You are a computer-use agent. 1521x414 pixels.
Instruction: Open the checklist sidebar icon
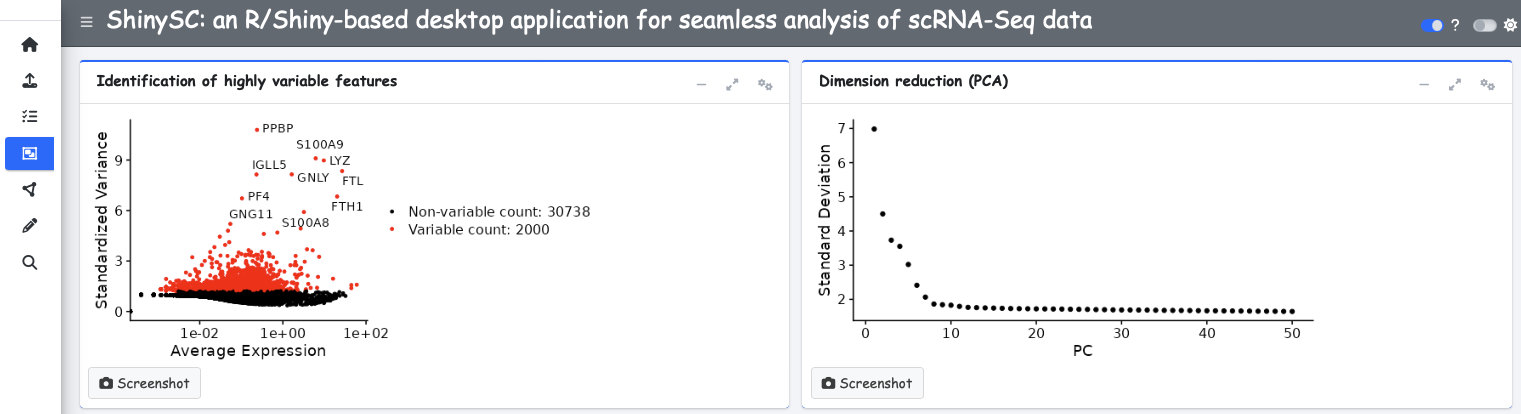click(x=29, y=116)
